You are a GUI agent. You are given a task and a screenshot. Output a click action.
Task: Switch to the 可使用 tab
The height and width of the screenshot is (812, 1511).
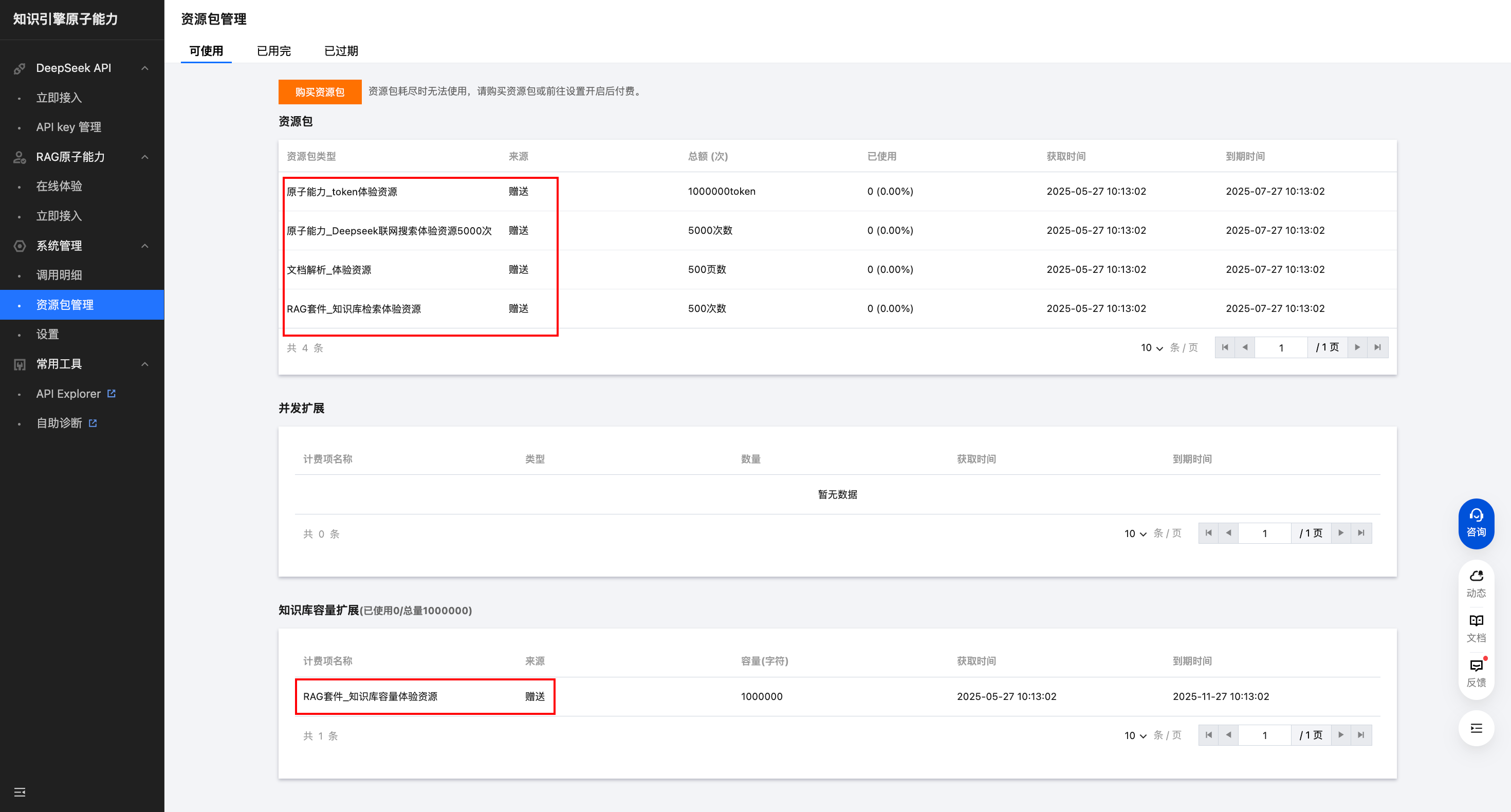click(206, 51)
